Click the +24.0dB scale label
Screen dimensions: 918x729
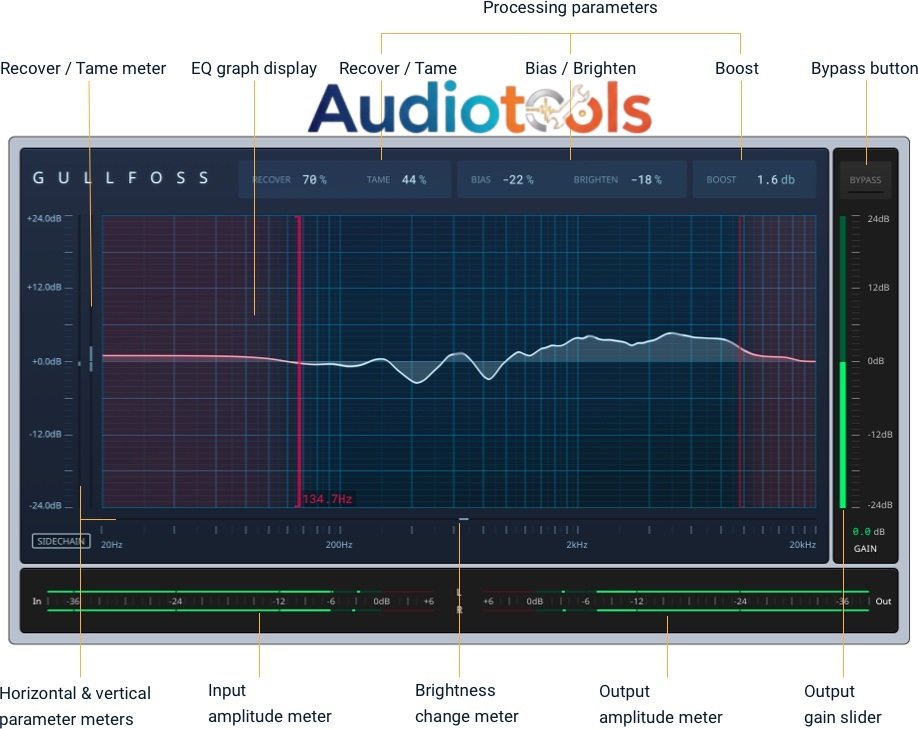tap(44, 218)
